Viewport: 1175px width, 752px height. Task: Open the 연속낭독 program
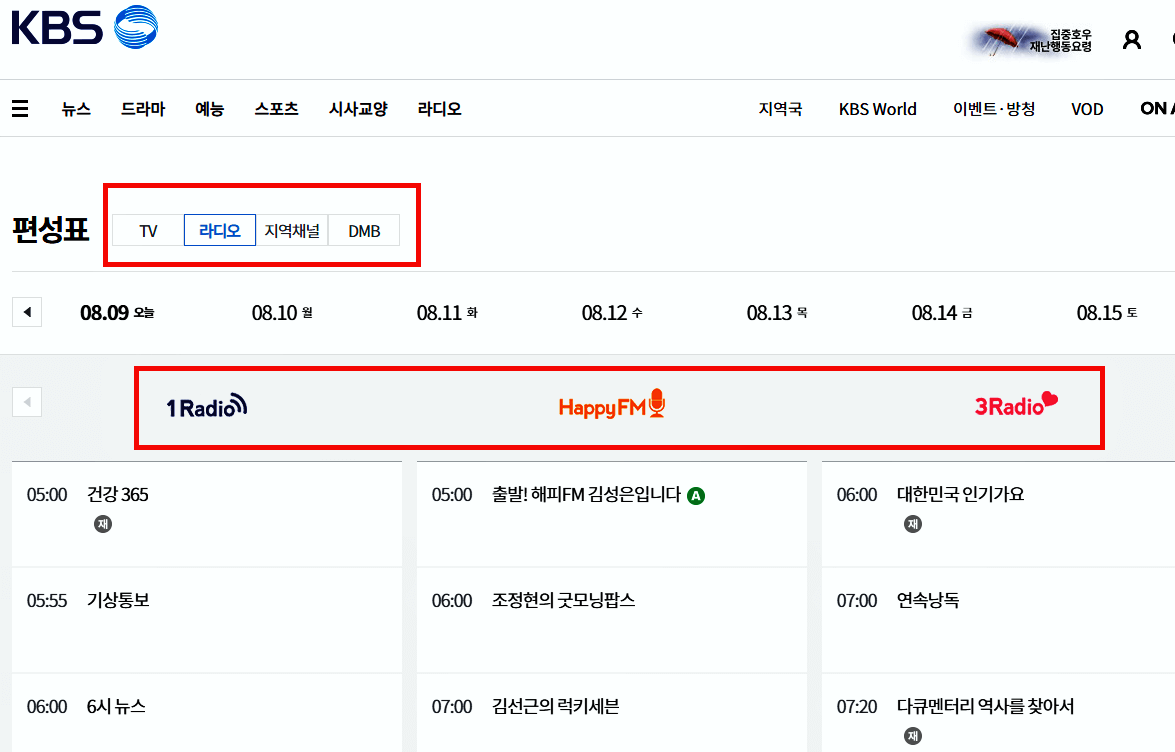click(928, 601)
